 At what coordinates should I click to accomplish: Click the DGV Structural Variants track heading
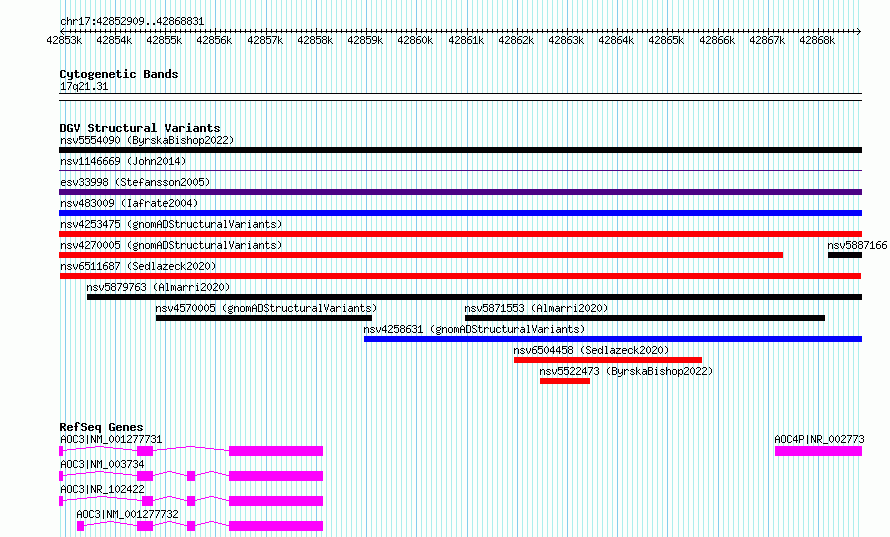tap(140, 128)
